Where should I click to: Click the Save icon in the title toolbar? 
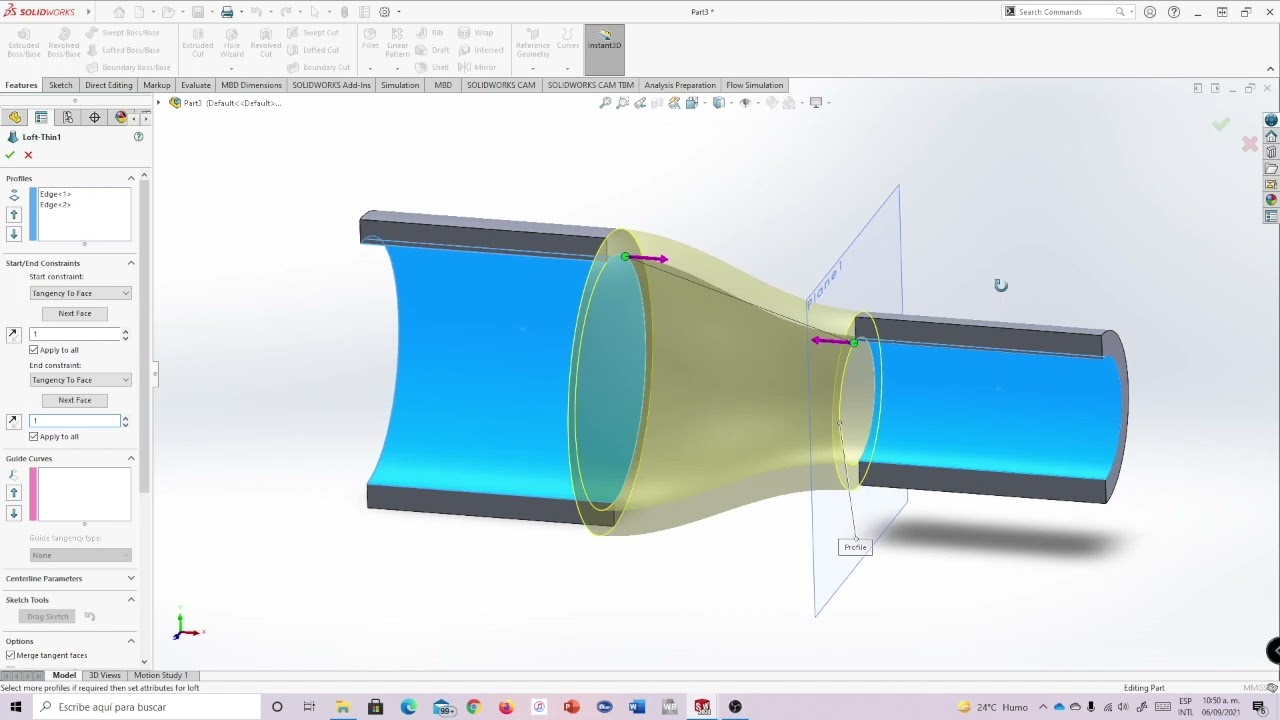pos(198,12)
